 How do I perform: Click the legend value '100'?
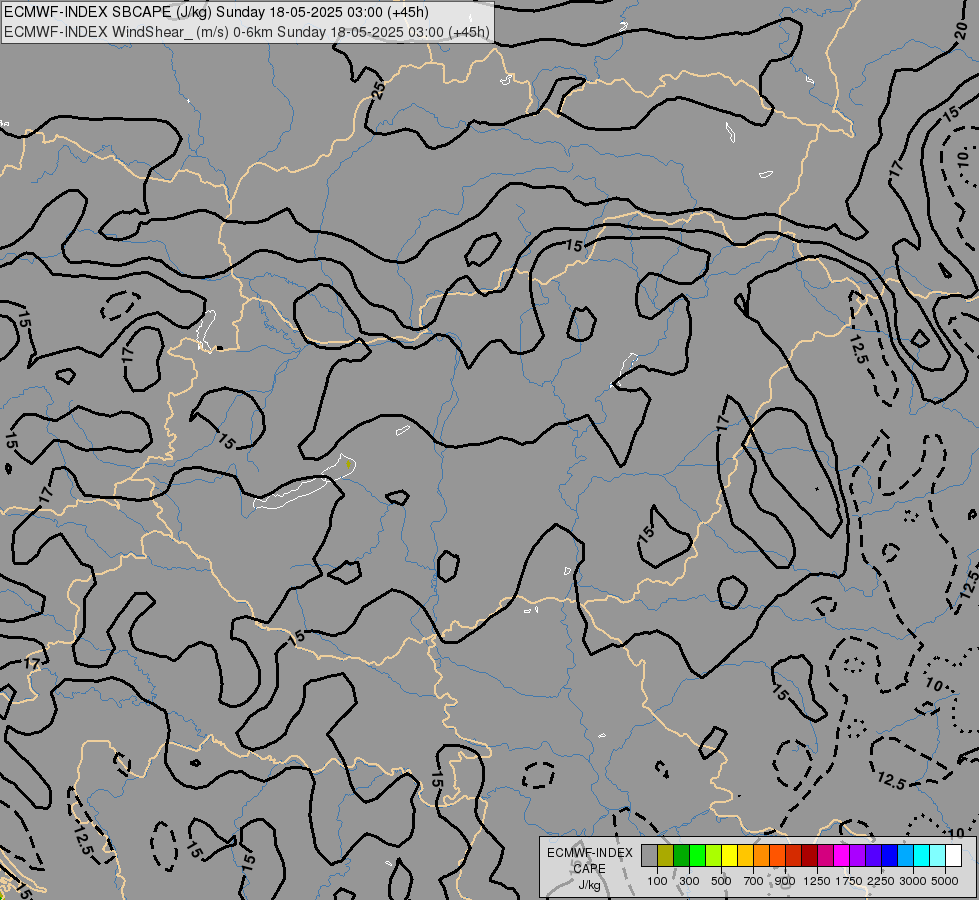pos(657,881)
